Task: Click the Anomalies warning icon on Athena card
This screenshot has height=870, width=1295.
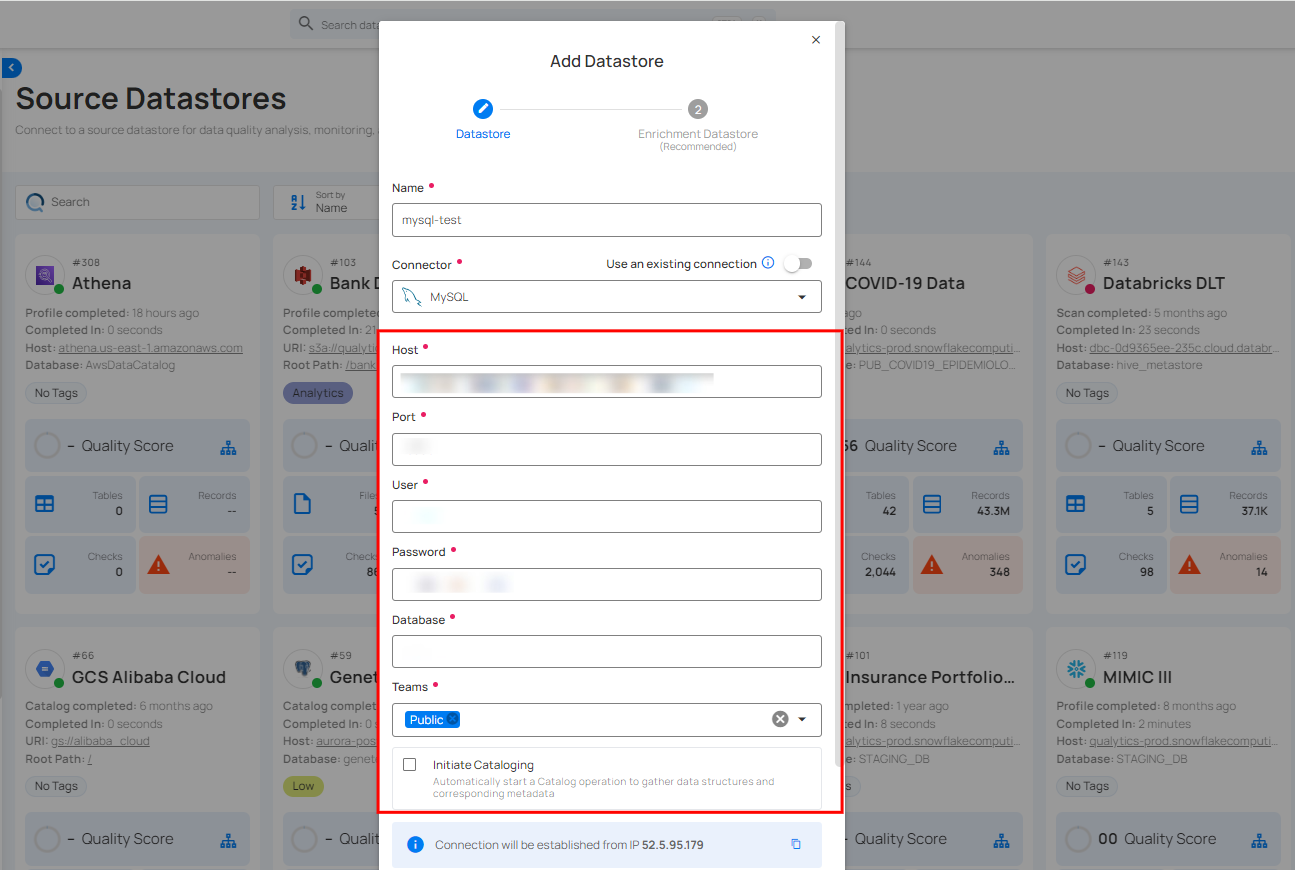Action: pos(158,565)
